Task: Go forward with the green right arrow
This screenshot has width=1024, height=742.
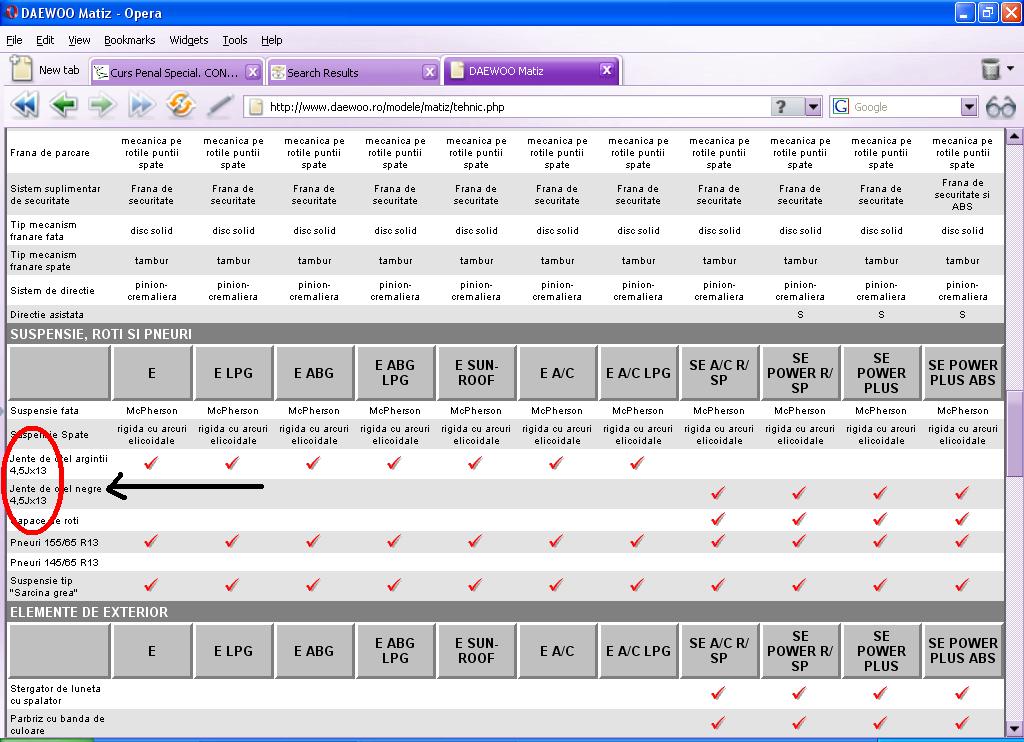Action: pyautogui.click(x=101, y=105)
